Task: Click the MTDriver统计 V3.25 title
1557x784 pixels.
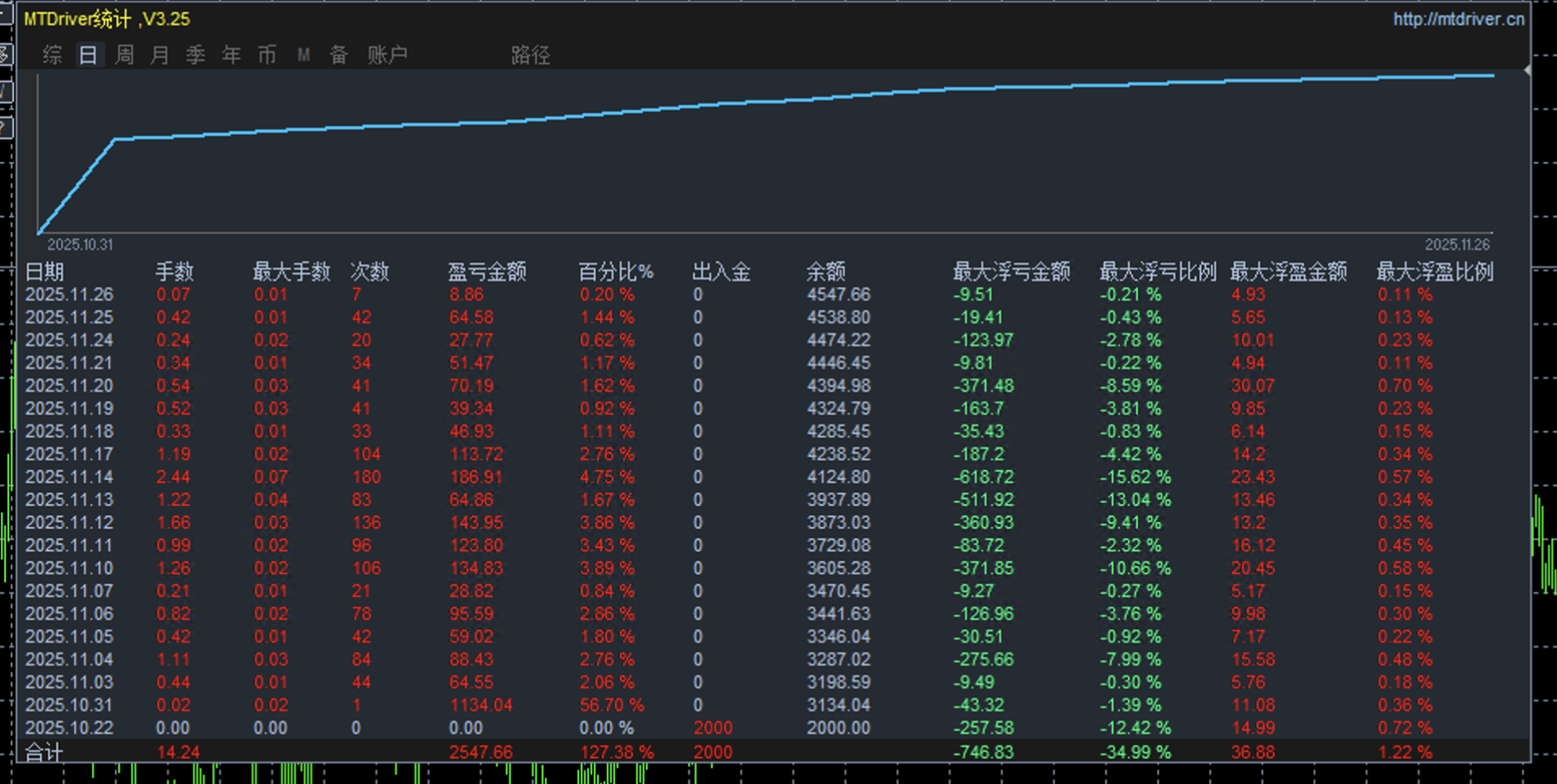Action: 105,18
